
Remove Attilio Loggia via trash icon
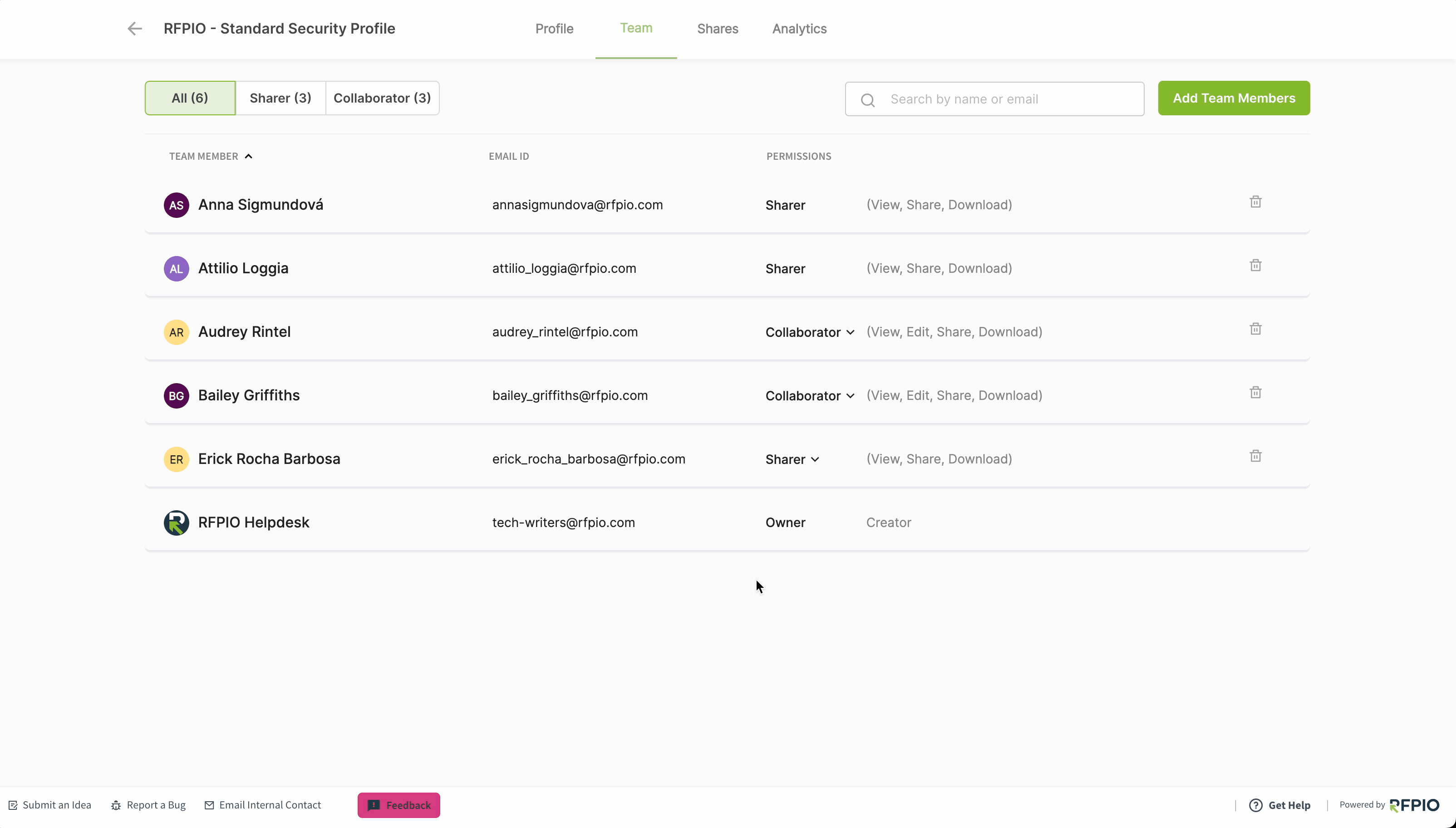click(x=1255, y=266)
